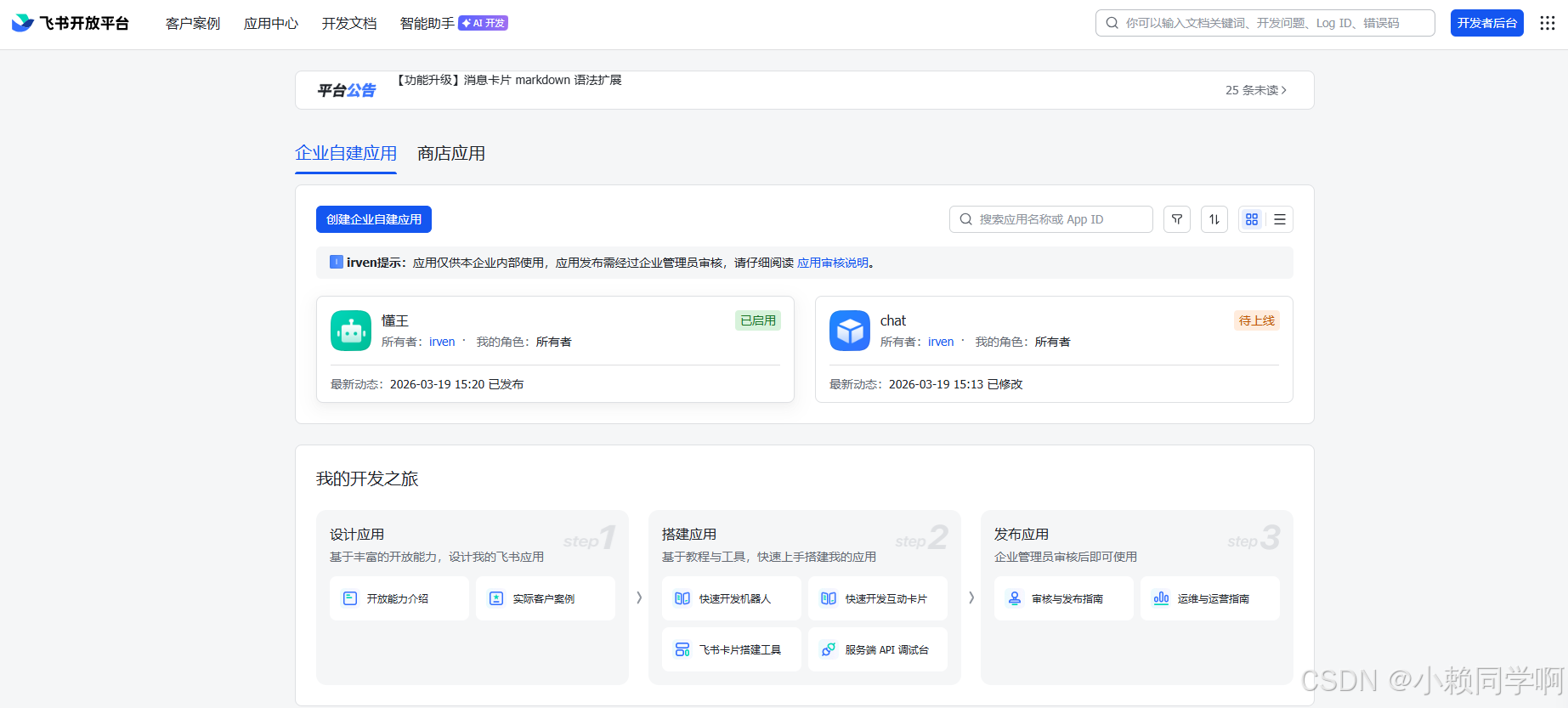Click the 设计应用 step heading
The height and width of the screenshot is (708, 1568).
[x=357, y=535]
